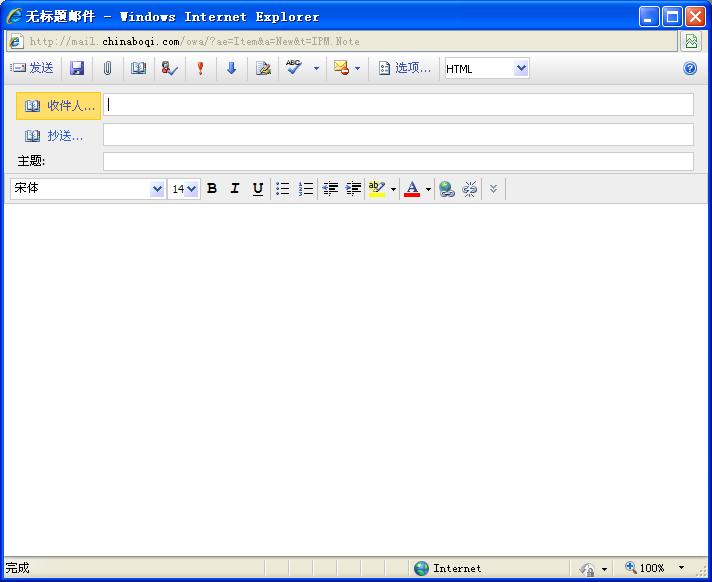Click the envelope permission icon
This screenshot has height=582, width=712.
(x=341, y=68)
